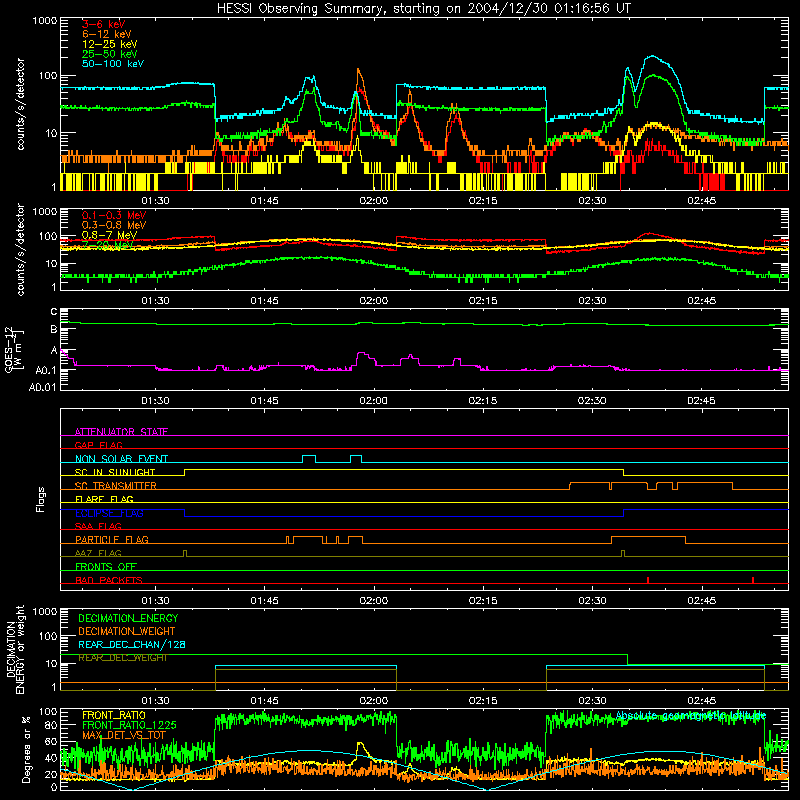Click 02:30 tick under the Flags plot

592,601
